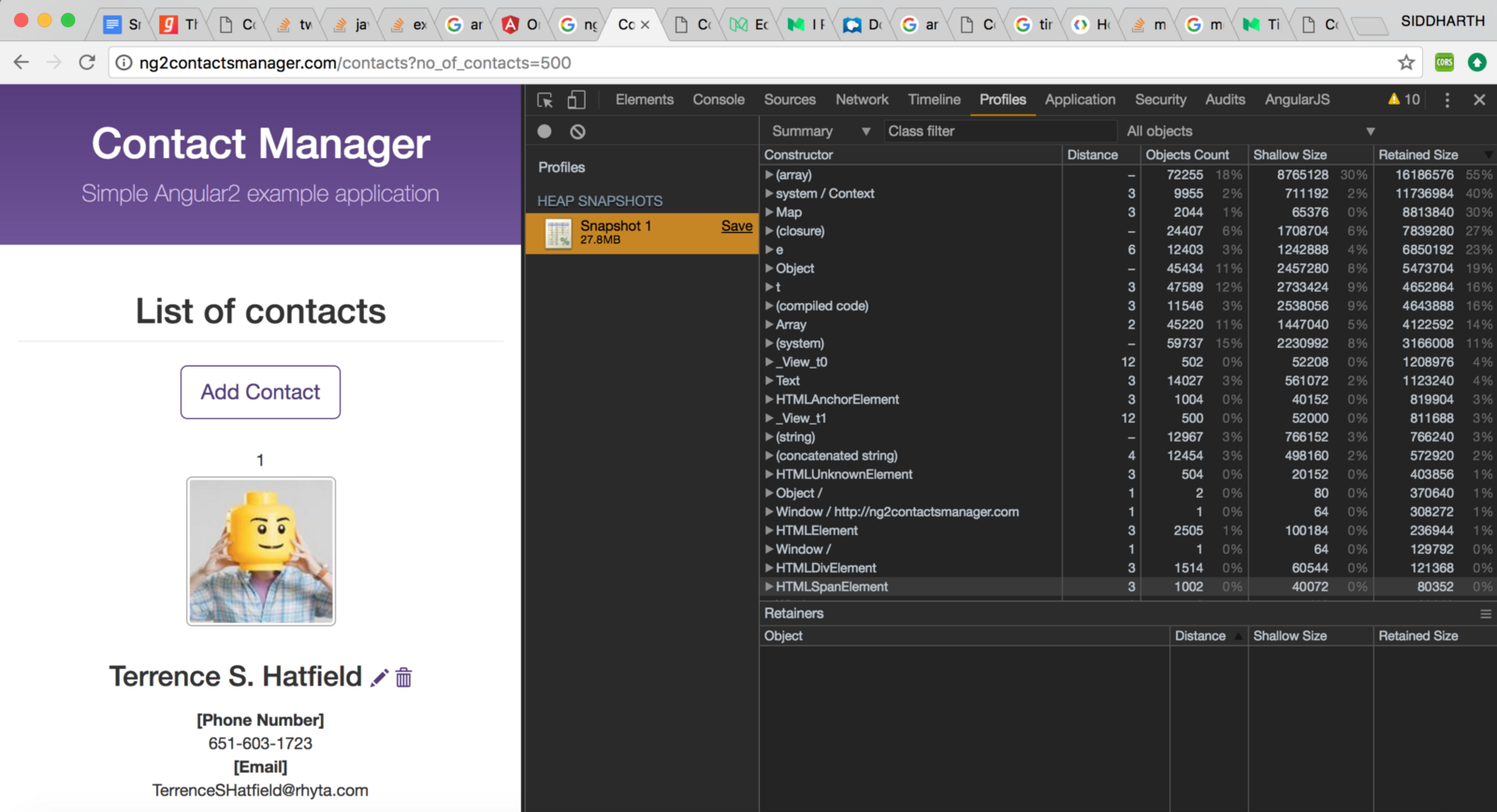
Task: Toggle the device toolbar icon
Action: click(x=576, y=100)
